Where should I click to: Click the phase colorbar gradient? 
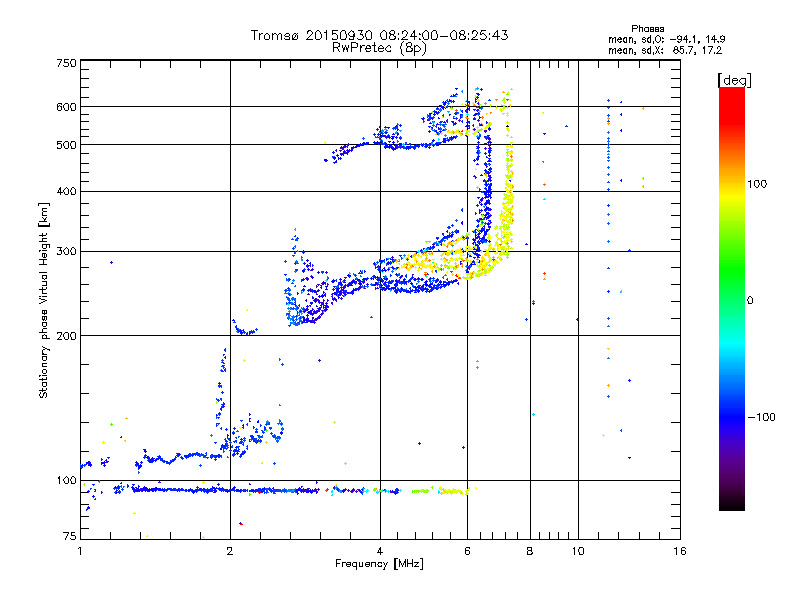pyautogui.click(x=732, y=298)
